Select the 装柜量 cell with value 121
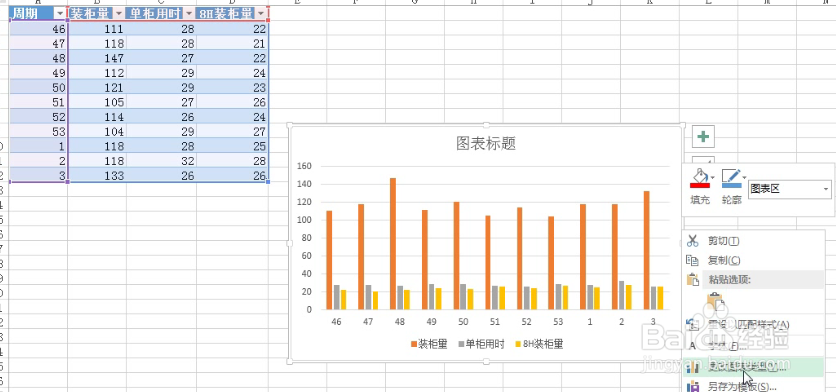Screen dimensions: 836x392 click(x=97, y=87)
